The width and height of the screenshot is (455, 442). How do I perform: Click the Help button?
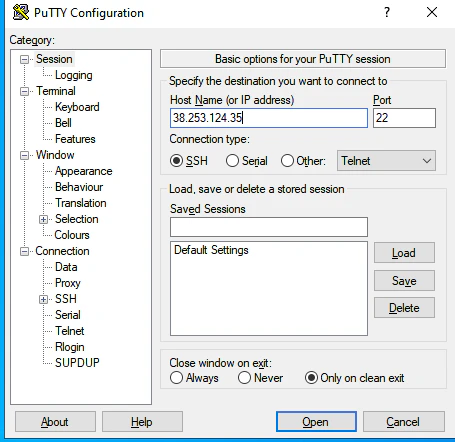142,422
